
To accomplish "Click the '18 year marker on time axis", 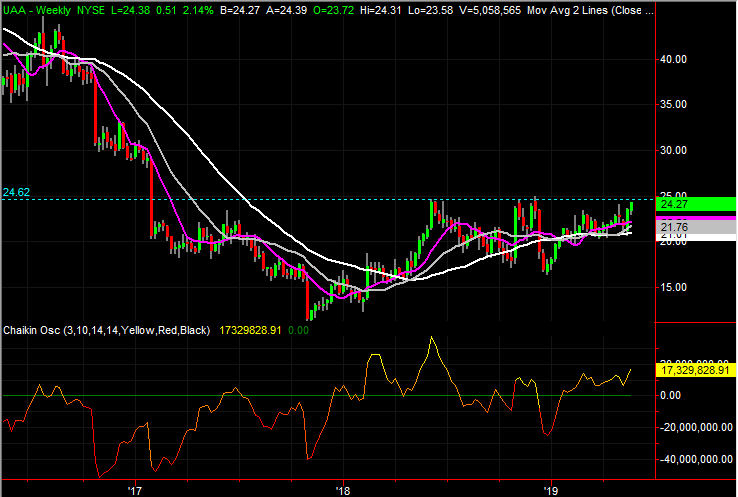I will (x=342, y=489).
